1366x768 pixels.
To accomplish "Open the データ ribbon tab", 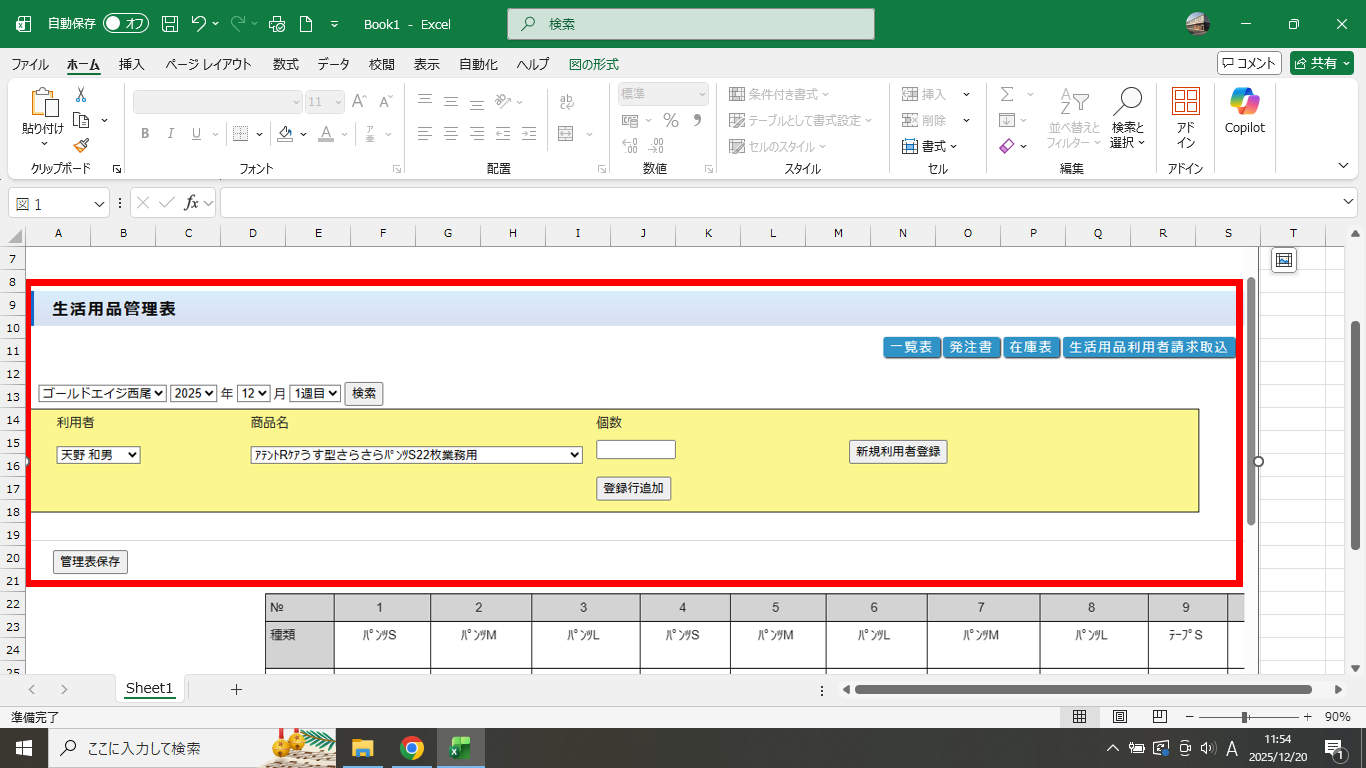I will pyautogui.click(x=333, y=64).
